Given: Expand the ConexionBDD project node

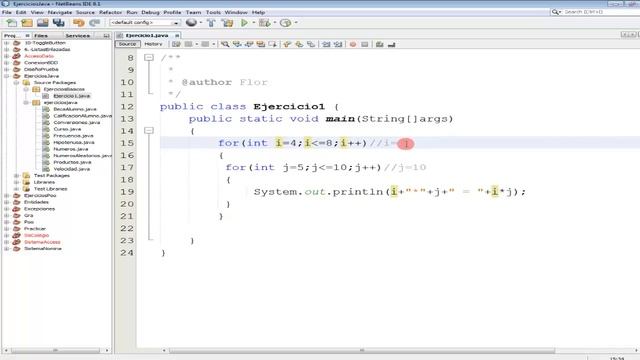Looking at the screenshot, I should point(7,63).
